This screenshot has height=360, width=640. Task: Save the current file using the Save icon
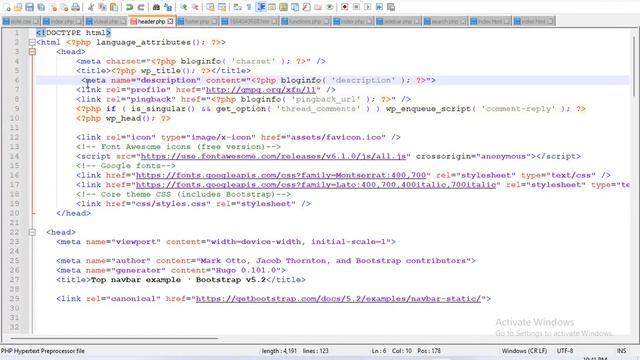click(29, 7)
